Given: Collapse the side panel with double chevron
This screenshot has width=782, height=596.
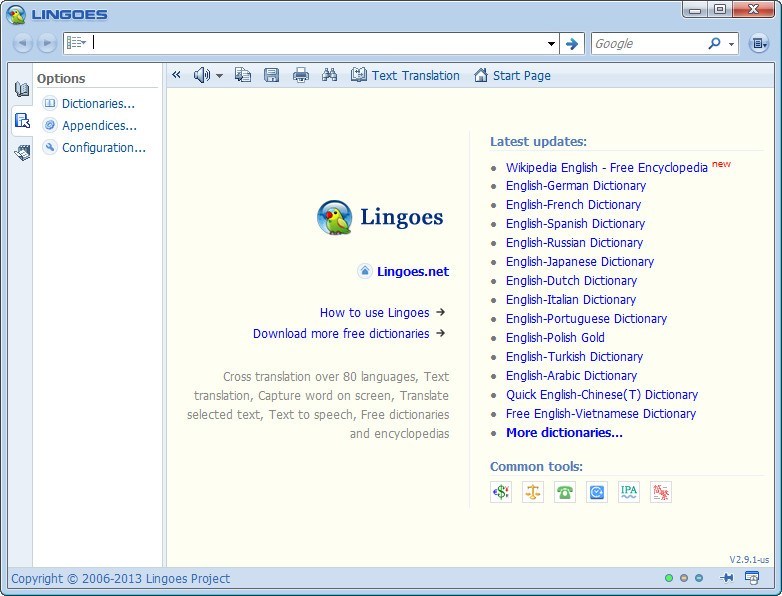Looking at the screenshot, I should coord(176,75).
